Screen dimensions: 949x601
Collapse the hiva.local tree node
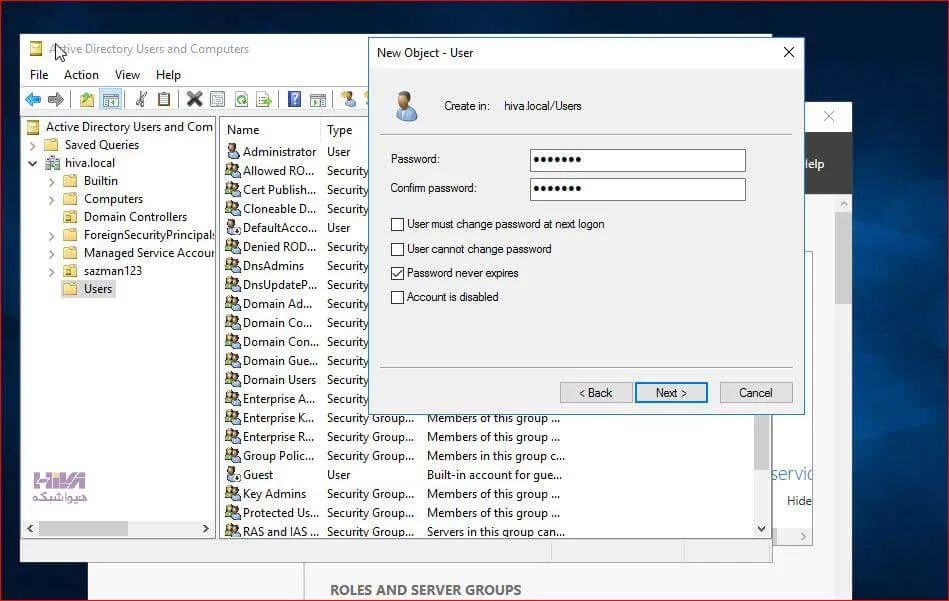coord(33,163)
